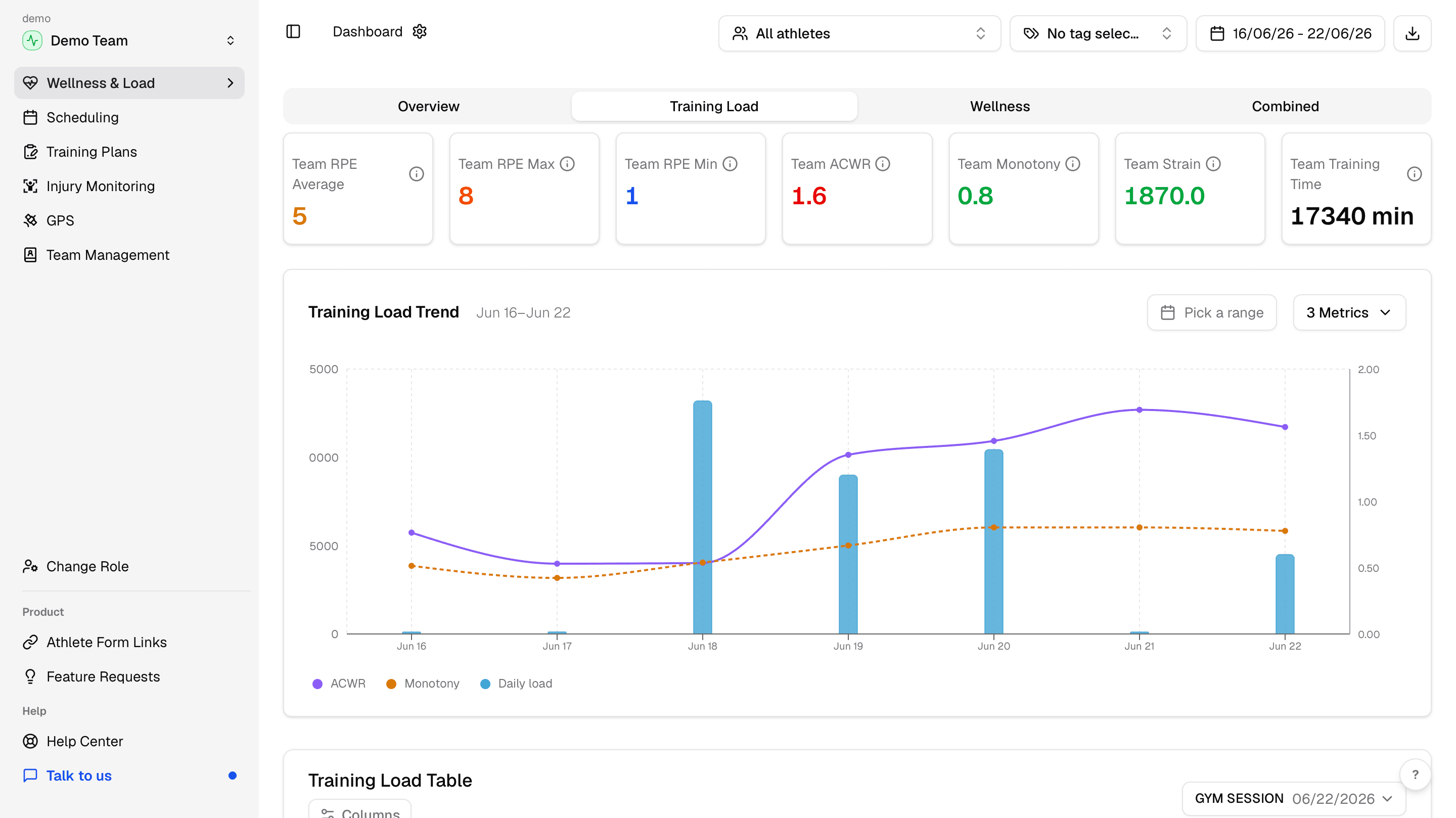
Task: Click the Feature Requests lightbulb icon
Action: click(30, 676)
